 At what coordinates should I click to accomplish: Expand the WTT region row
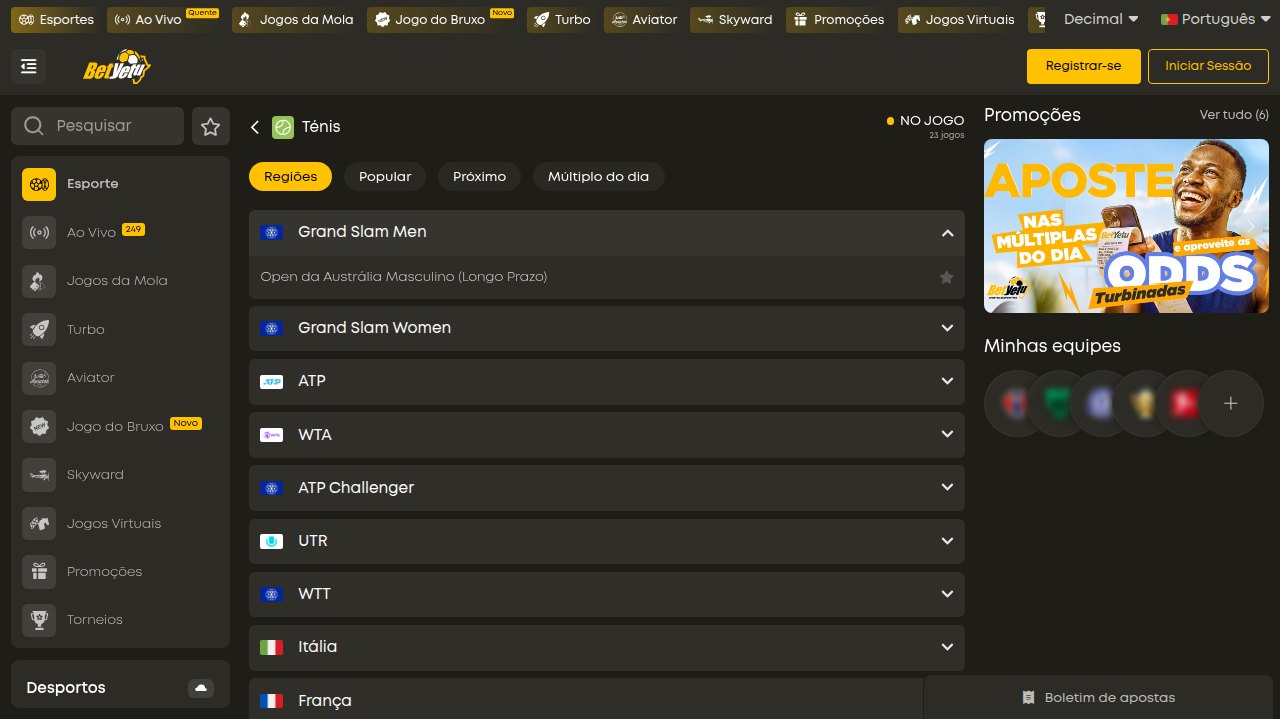(607, 594)
